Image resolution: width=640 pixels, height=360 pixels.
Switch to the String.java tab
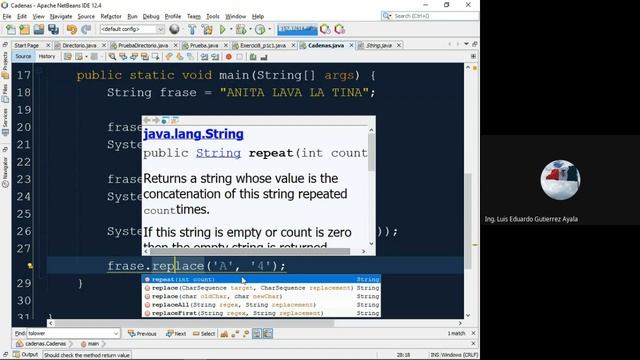pos(379,45)
